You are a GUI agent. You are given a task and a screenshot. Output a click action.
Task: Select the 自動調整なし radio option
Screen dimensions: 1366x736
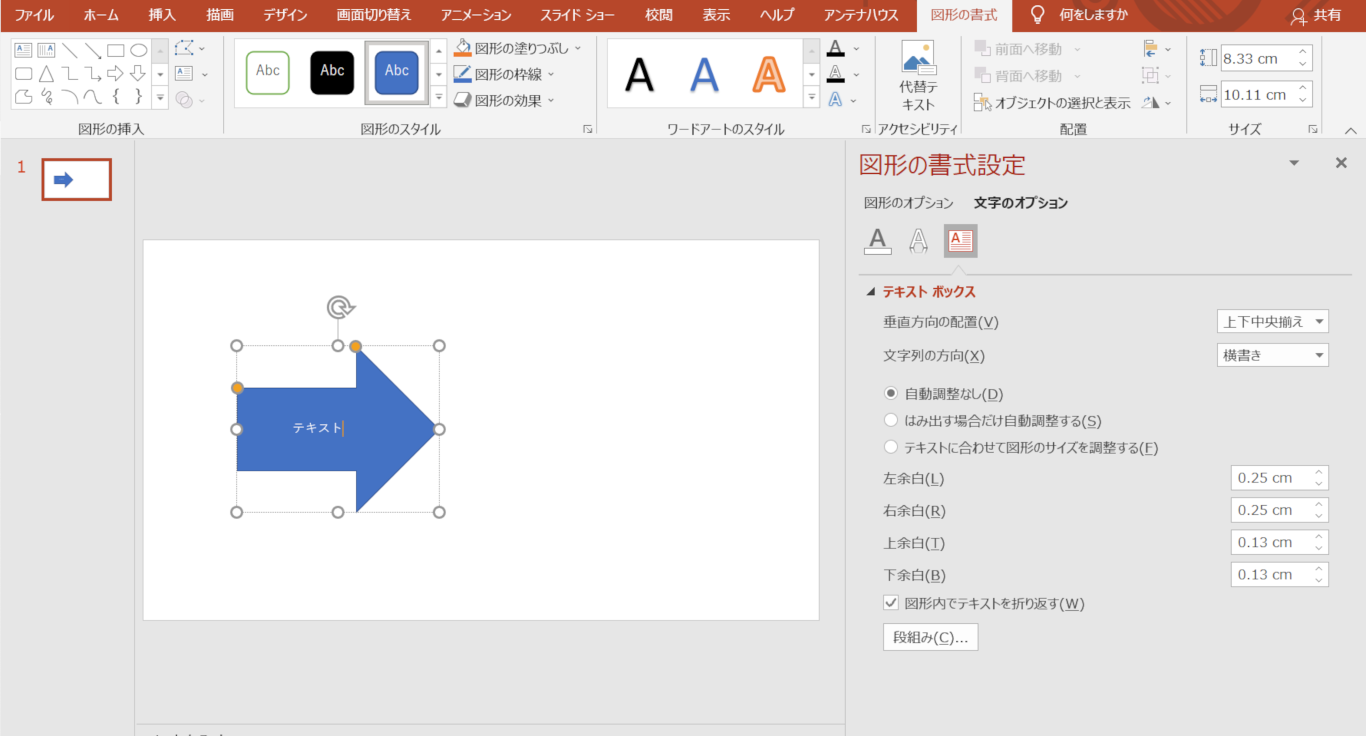[891, 393]
